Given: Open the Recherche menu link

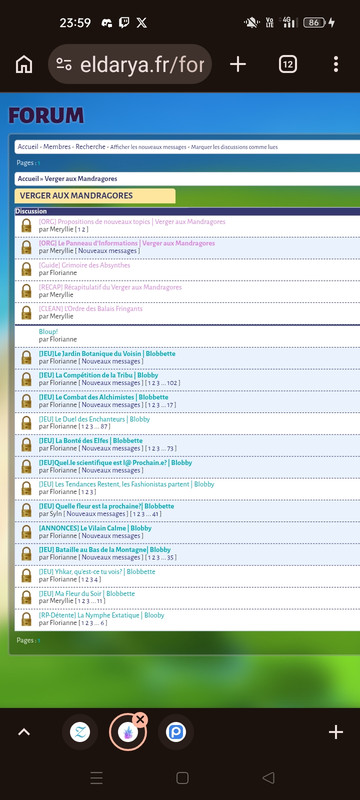Looking at the screenshot, I should click(91, 146).
